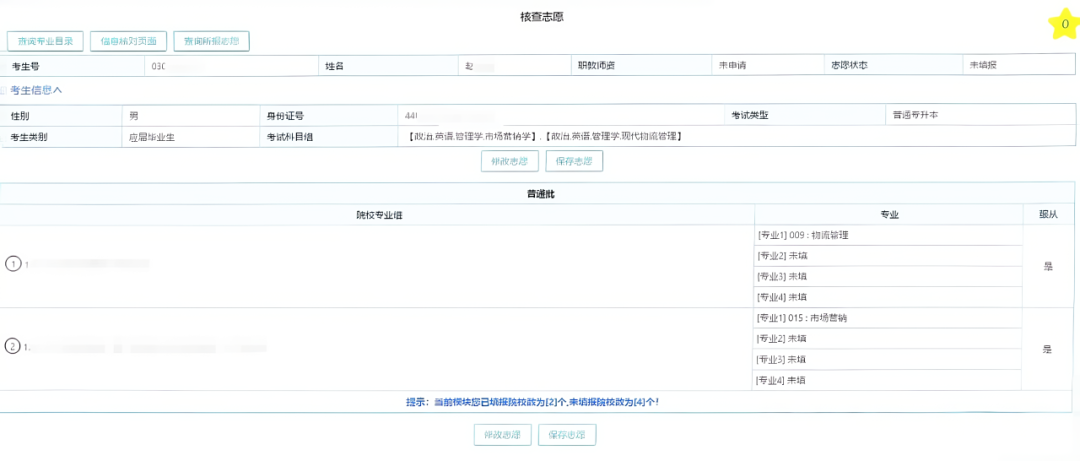The width and height of the screenshot is (1080, 461).
Task: Click the 普通批 batch header
Action: 540,193
